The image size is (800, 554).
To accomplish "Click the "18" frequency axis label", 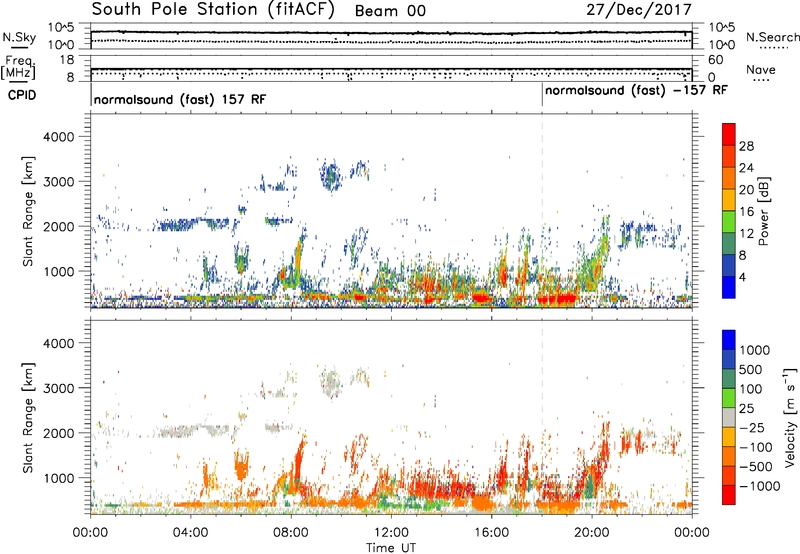I will (67, 60).
